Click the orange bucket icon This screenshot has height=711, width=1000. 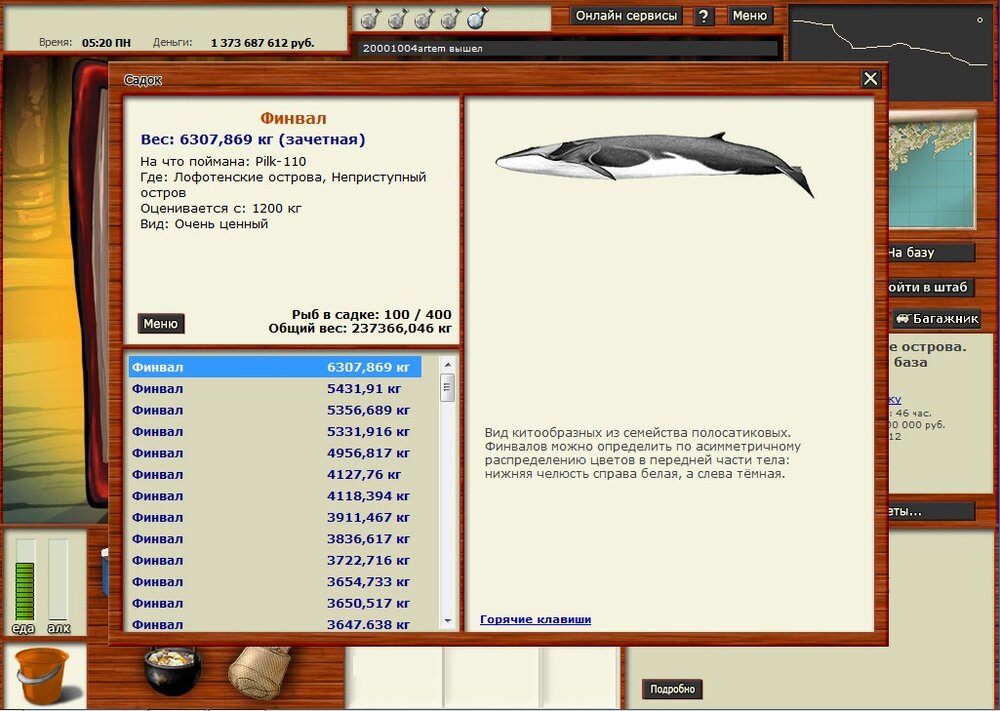42,676
